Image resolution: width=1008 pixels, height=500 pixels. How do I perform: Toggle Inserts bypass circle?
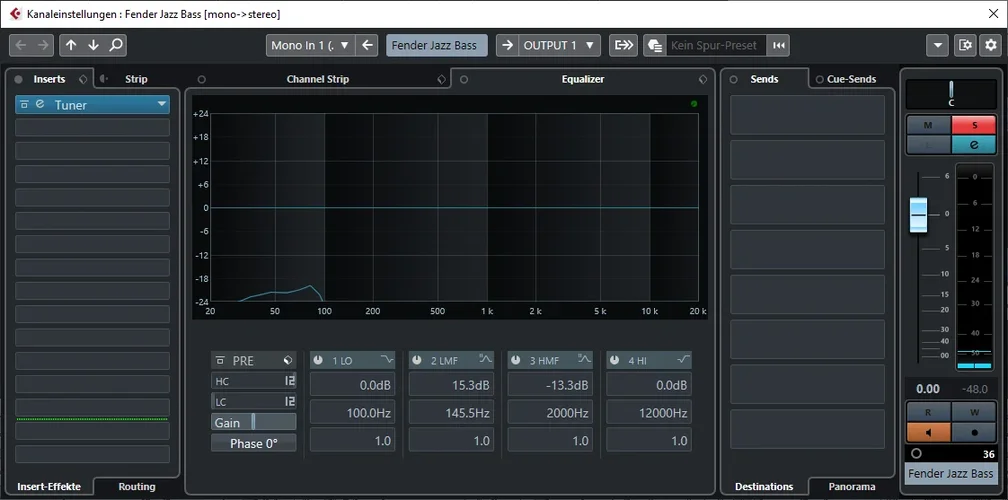click(19, 80)
